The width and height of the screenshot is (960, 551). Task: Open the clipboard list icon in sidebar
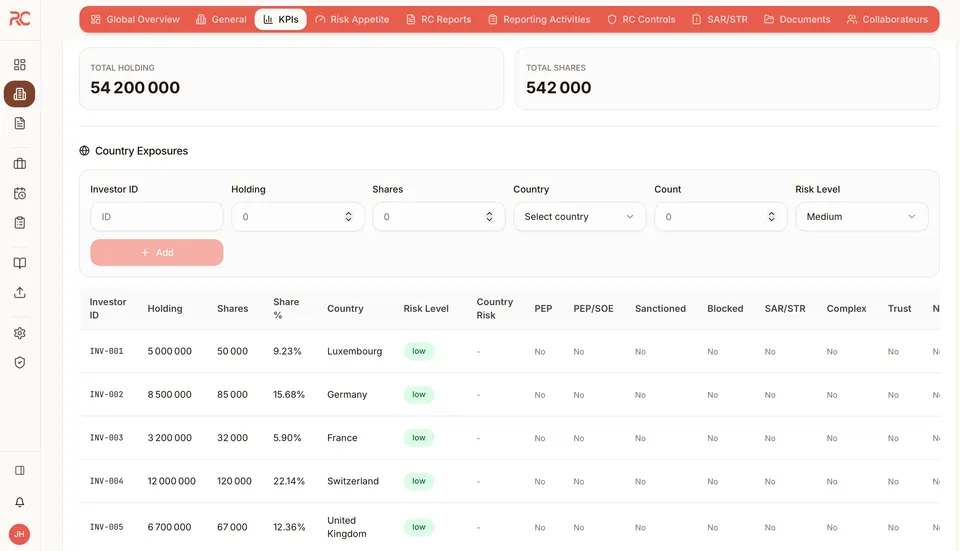tap(20, 222)
